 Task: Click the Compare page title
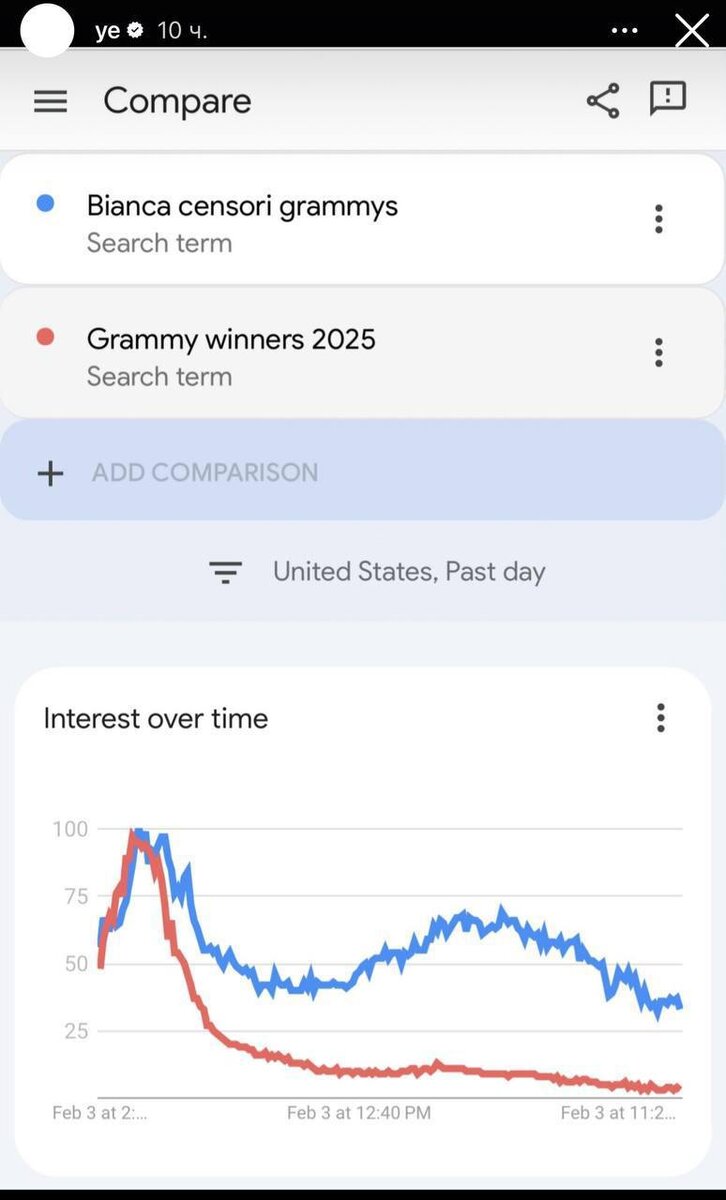177,101
